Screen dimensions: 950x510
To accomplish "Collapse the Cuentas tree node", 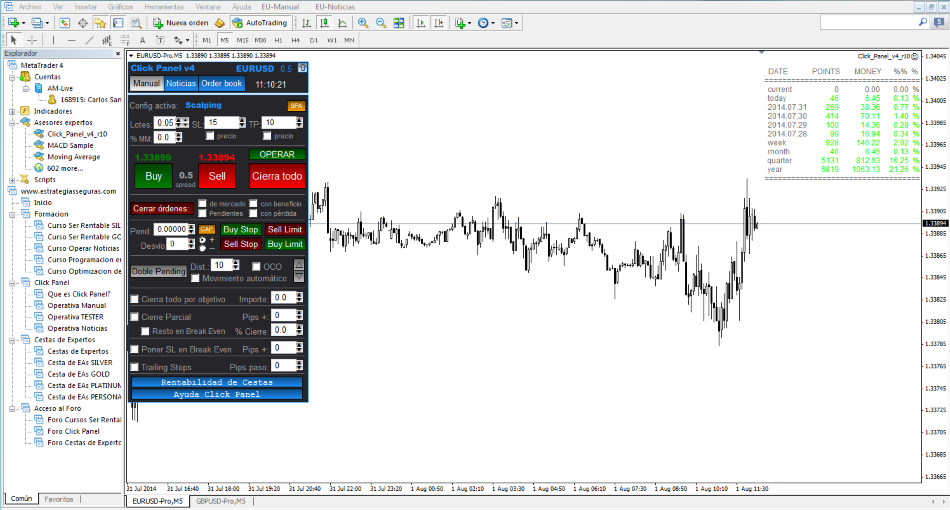I will (x=12, y=77).
